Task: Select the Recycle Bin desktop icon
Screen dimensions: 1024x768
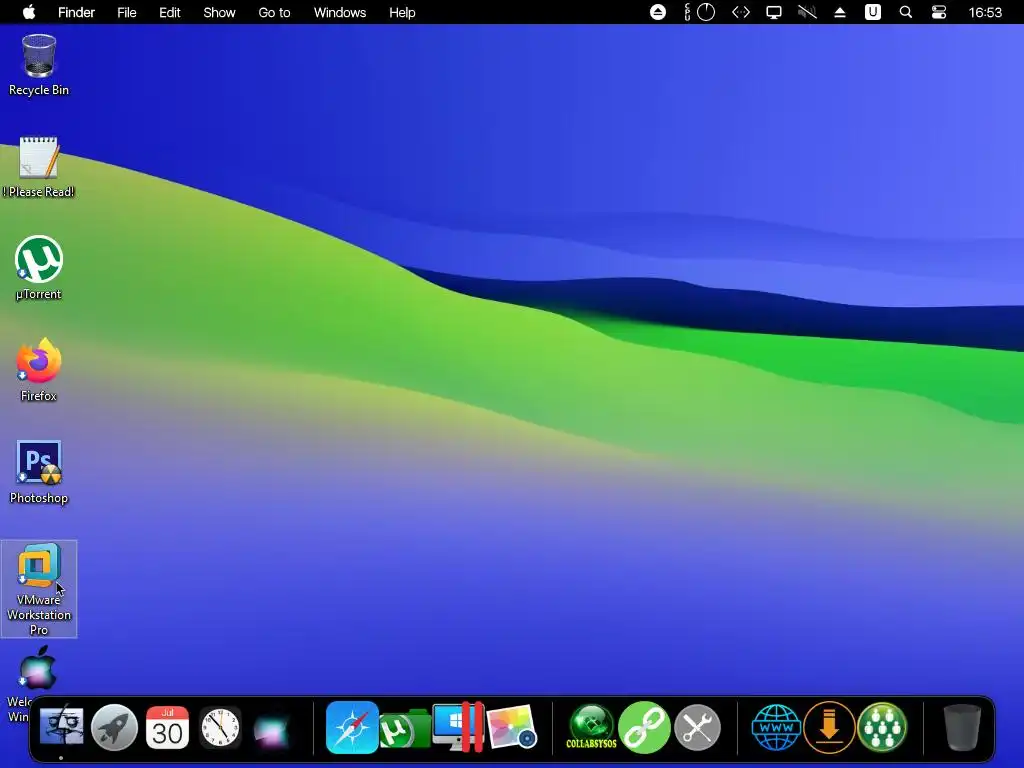Action: pyautogui.click(x=39, y=65)
